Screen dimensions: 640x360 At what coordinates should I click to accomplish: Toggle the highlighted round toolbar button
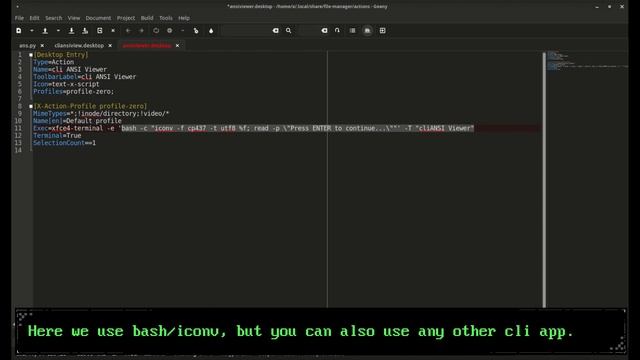[x=367, y=31]
